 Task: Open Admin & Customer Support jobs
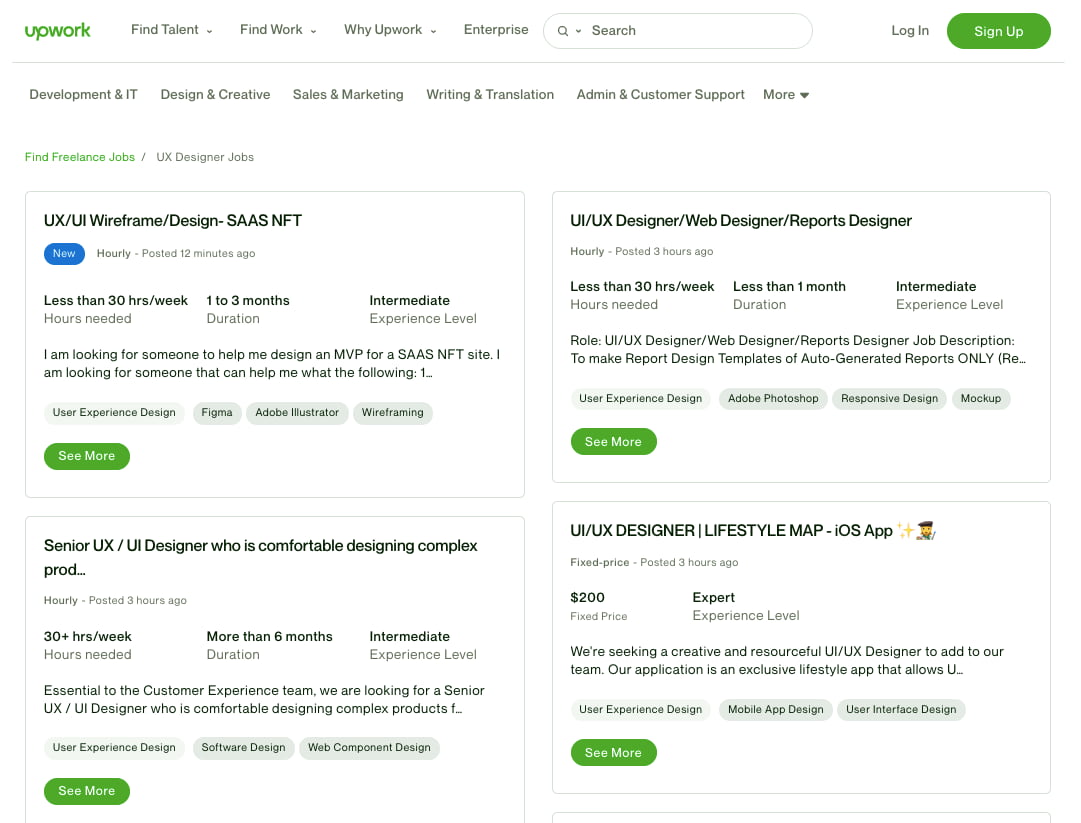tap(660, 94)
